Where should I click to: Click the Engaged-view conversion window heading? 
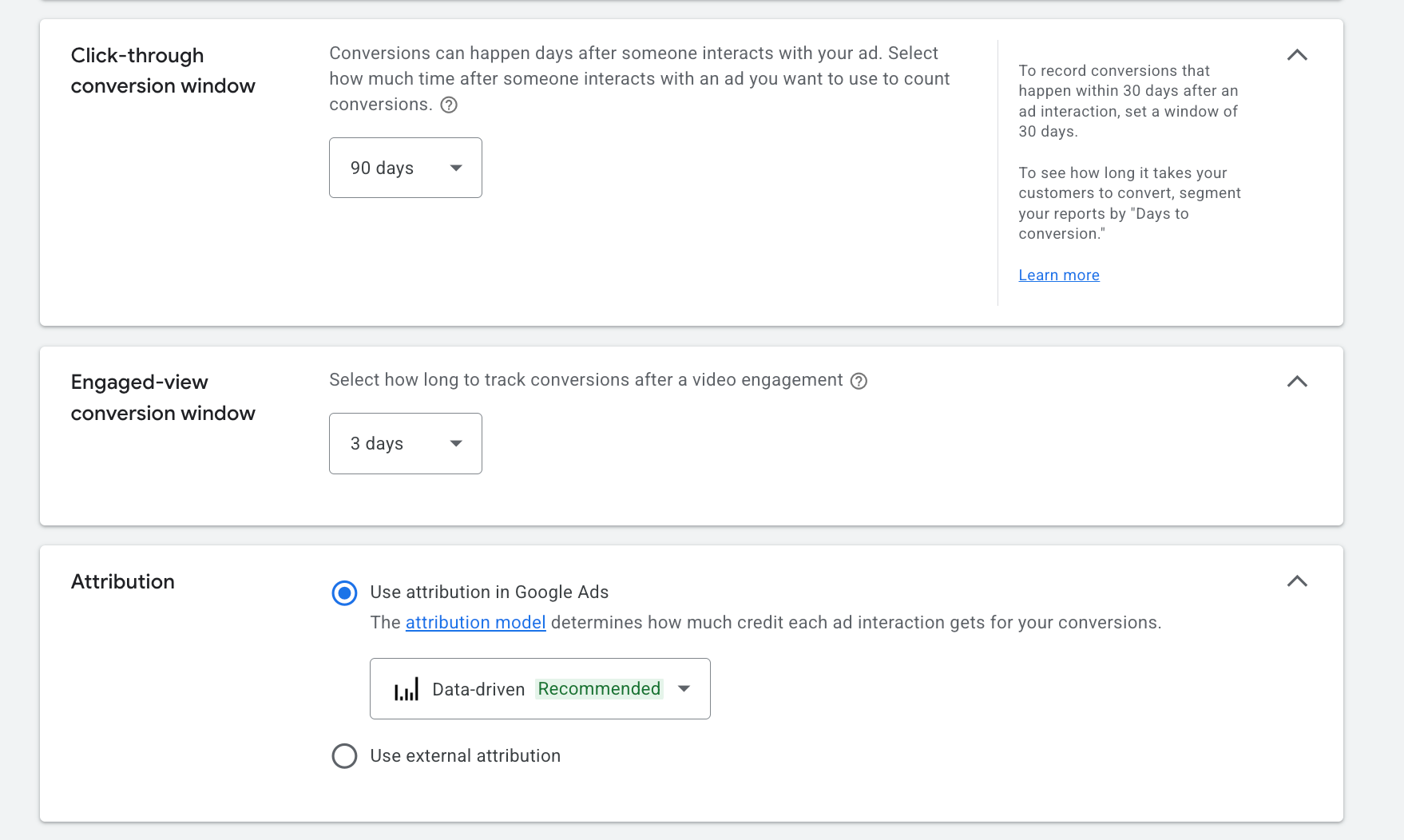coord(163,397)
